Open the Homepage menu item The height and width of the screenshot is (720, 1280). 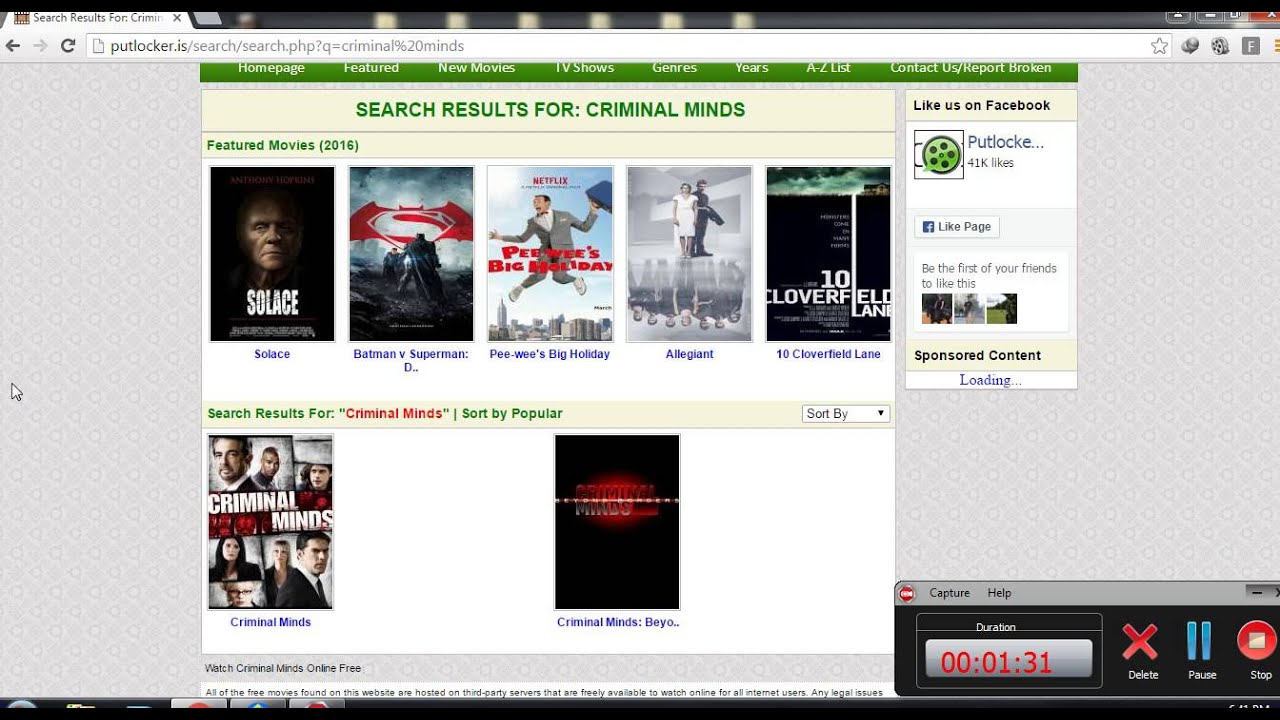tap(271, 68)
